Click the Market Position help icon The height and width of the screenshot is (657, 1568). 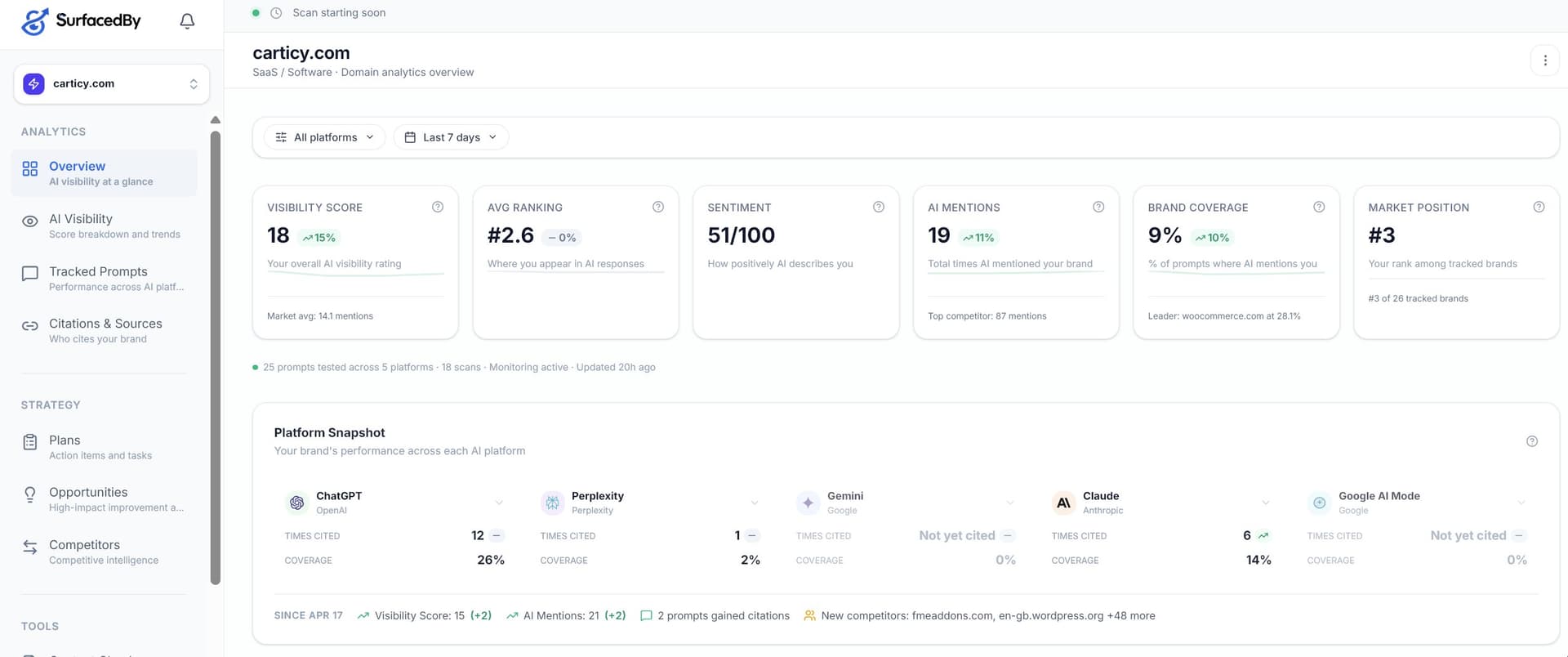pyautogui.click(x=1539, y=208)
